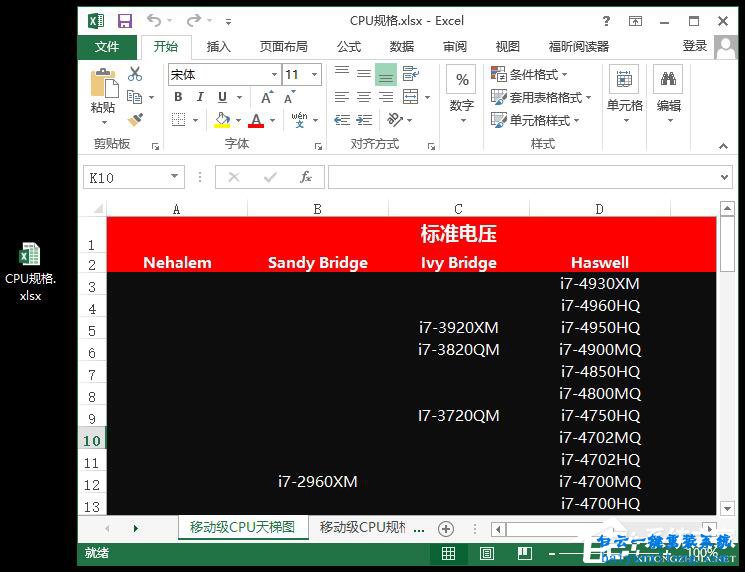Open Cell Styles (单元格样式) menu

pos(535,120)
